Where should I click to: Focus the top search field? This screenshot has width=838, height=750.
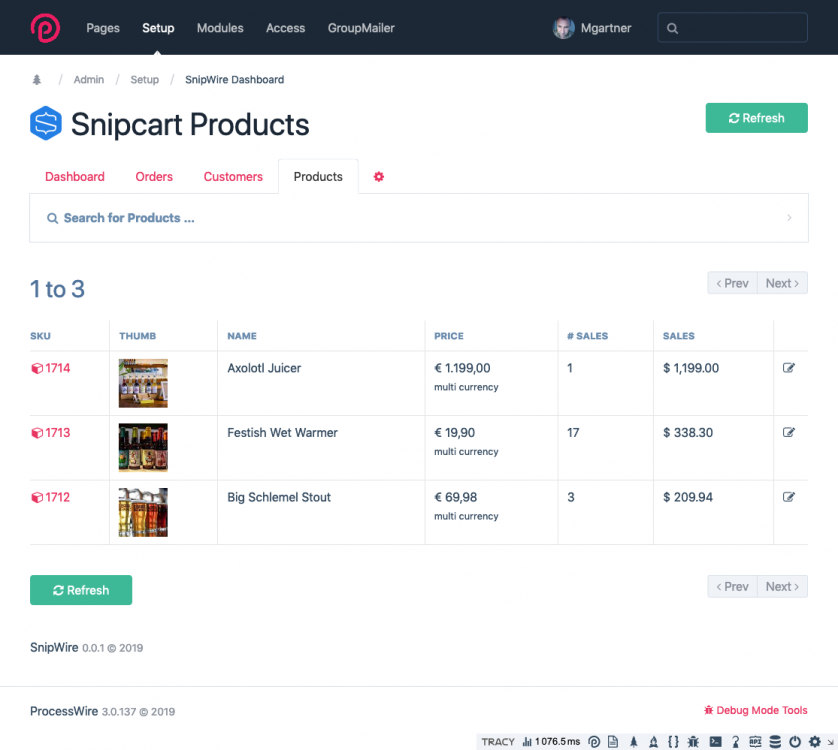point(732,27)
